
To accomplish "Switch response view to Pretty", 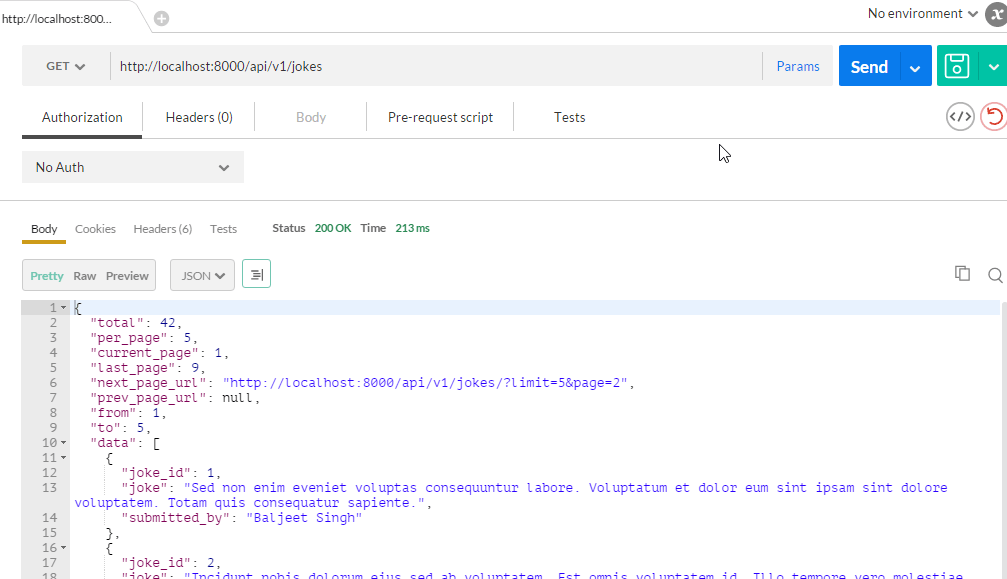I will 47,276.
